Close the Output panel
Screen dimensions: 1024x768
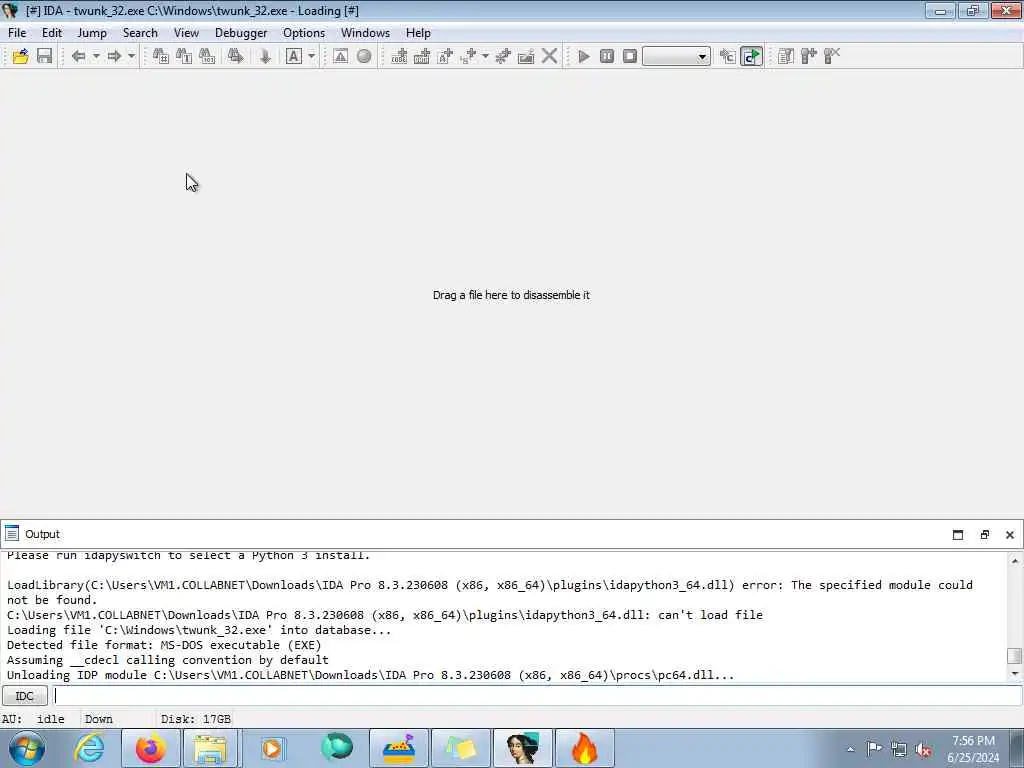tap(1010, 535)
